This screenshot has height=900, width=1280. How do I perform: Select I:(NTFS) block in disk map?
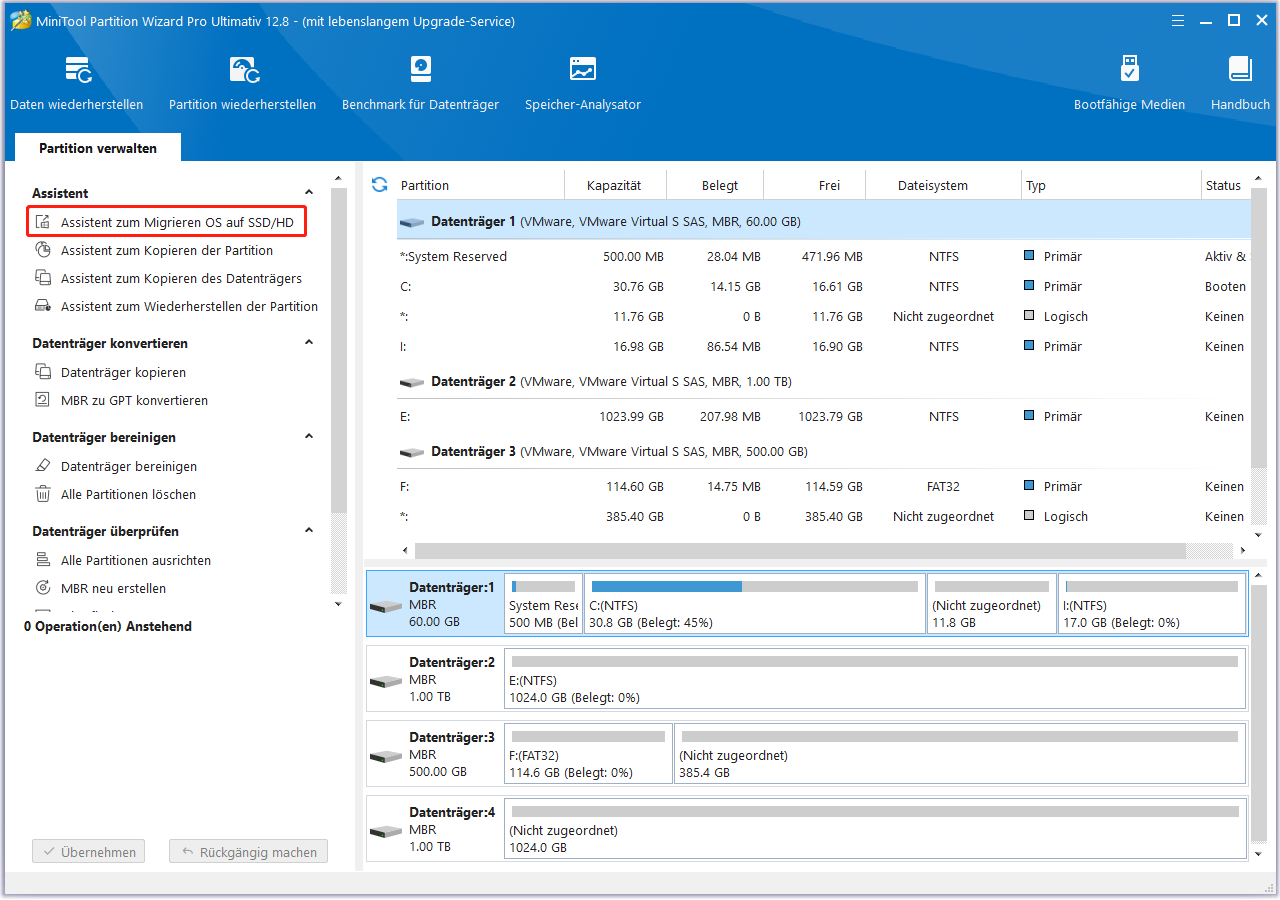click(x=1152, y=604)
